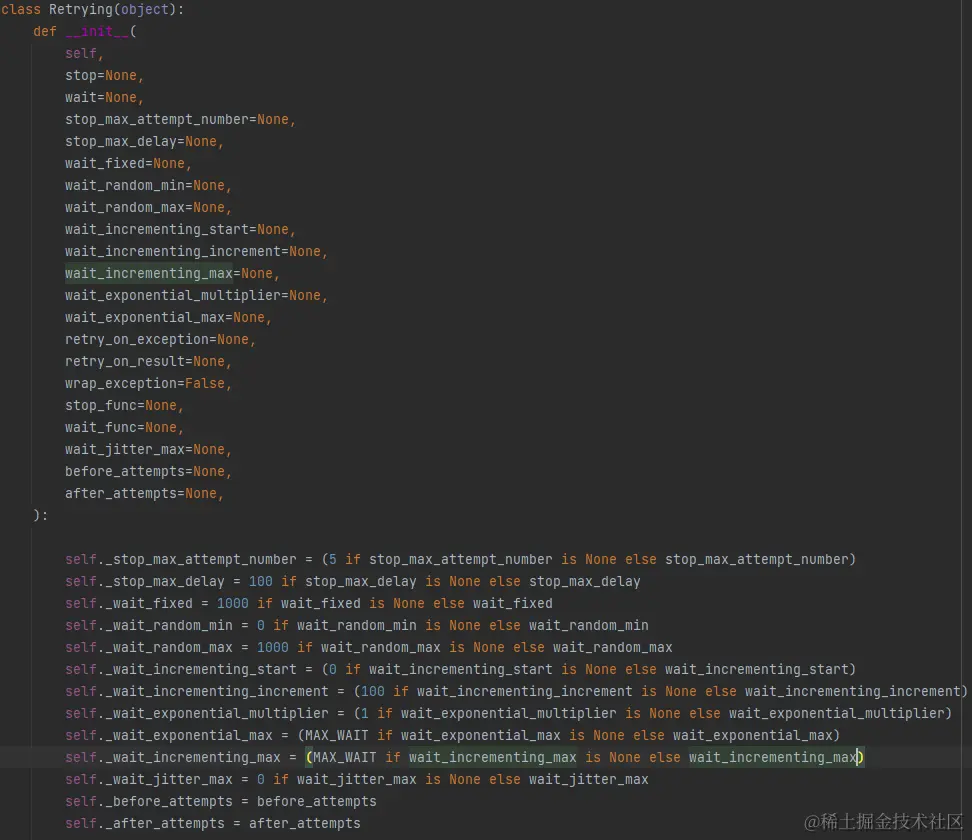Click the wait_func=None parameter

click(x=125, y=427)
